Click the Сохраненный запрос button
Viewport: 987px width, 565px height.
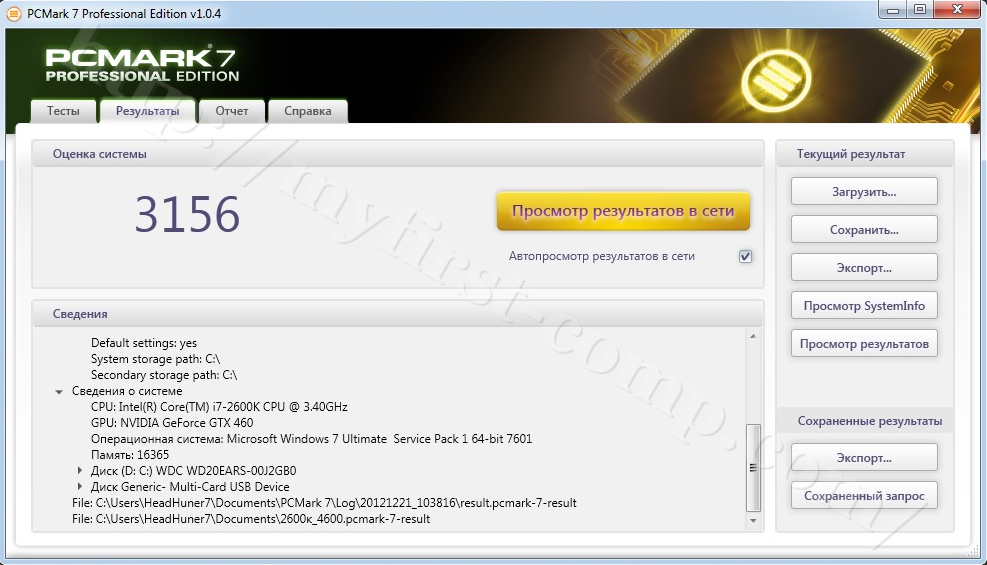[x=864, y=496]
